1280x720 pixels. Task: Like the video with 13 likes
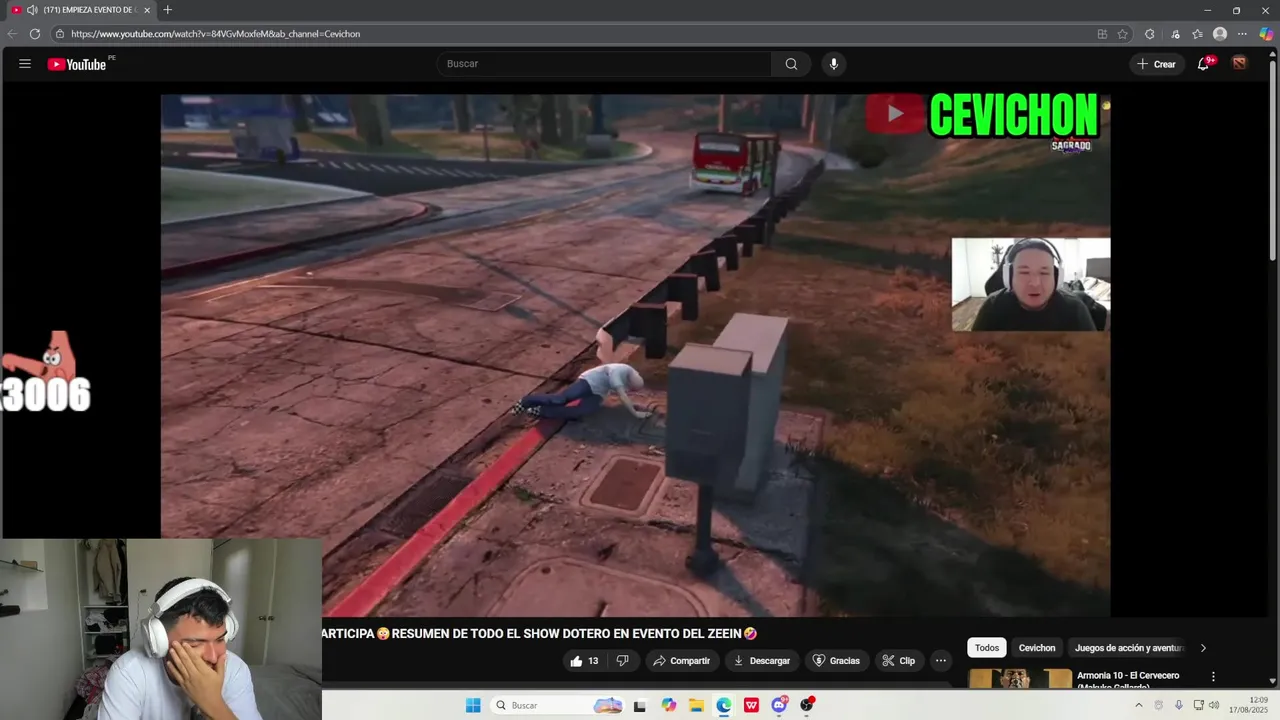tap(584, 661)
